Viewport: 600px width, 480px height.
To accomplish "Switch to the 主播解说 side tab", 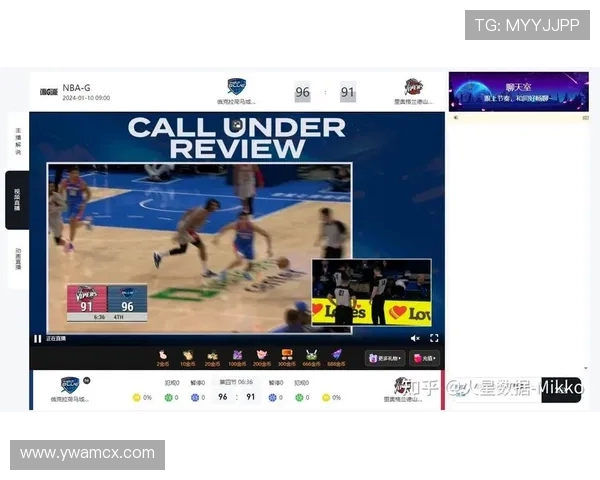I will click(18, 140).
